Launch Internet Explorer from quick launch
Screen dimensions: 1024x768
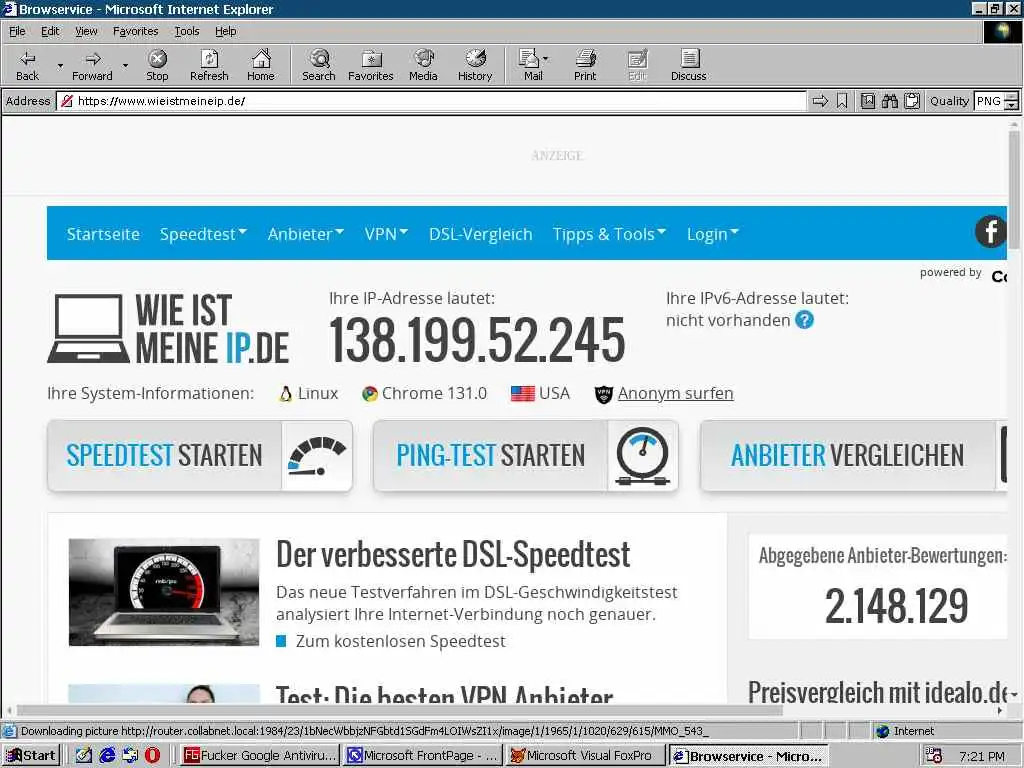tap(107, 755)
